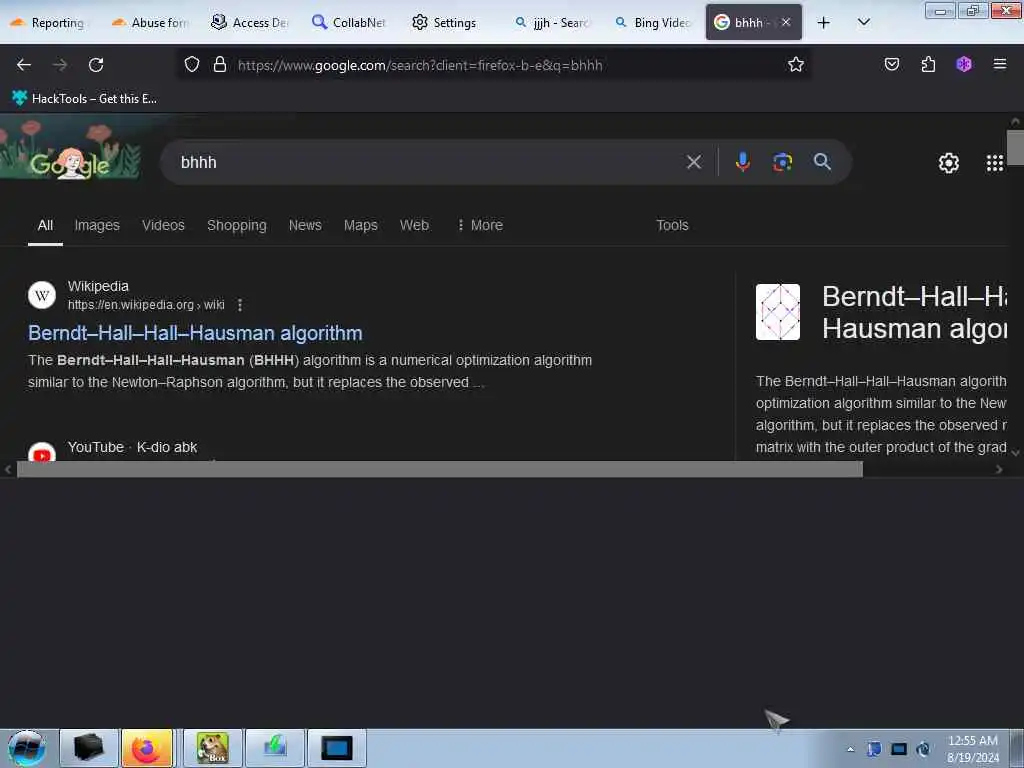Image resolution: width=1024 pixels, height=768 pixels.
Task: Click the scroll right arrow
Action: point(999,469)
